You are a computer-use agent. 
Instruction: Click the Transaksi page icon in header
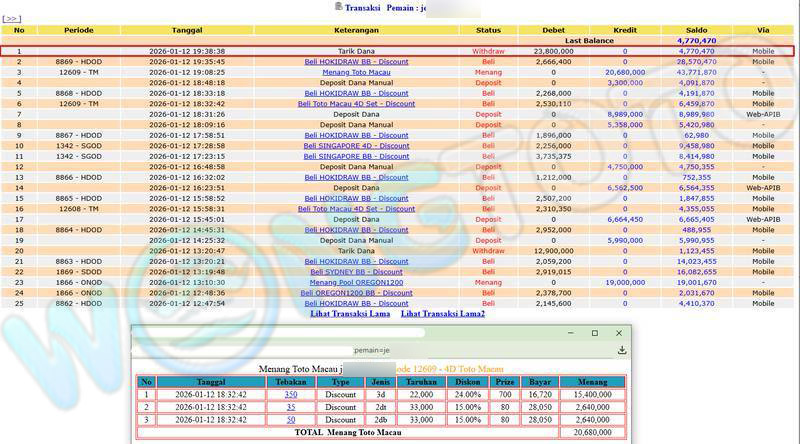pos(338,7)
